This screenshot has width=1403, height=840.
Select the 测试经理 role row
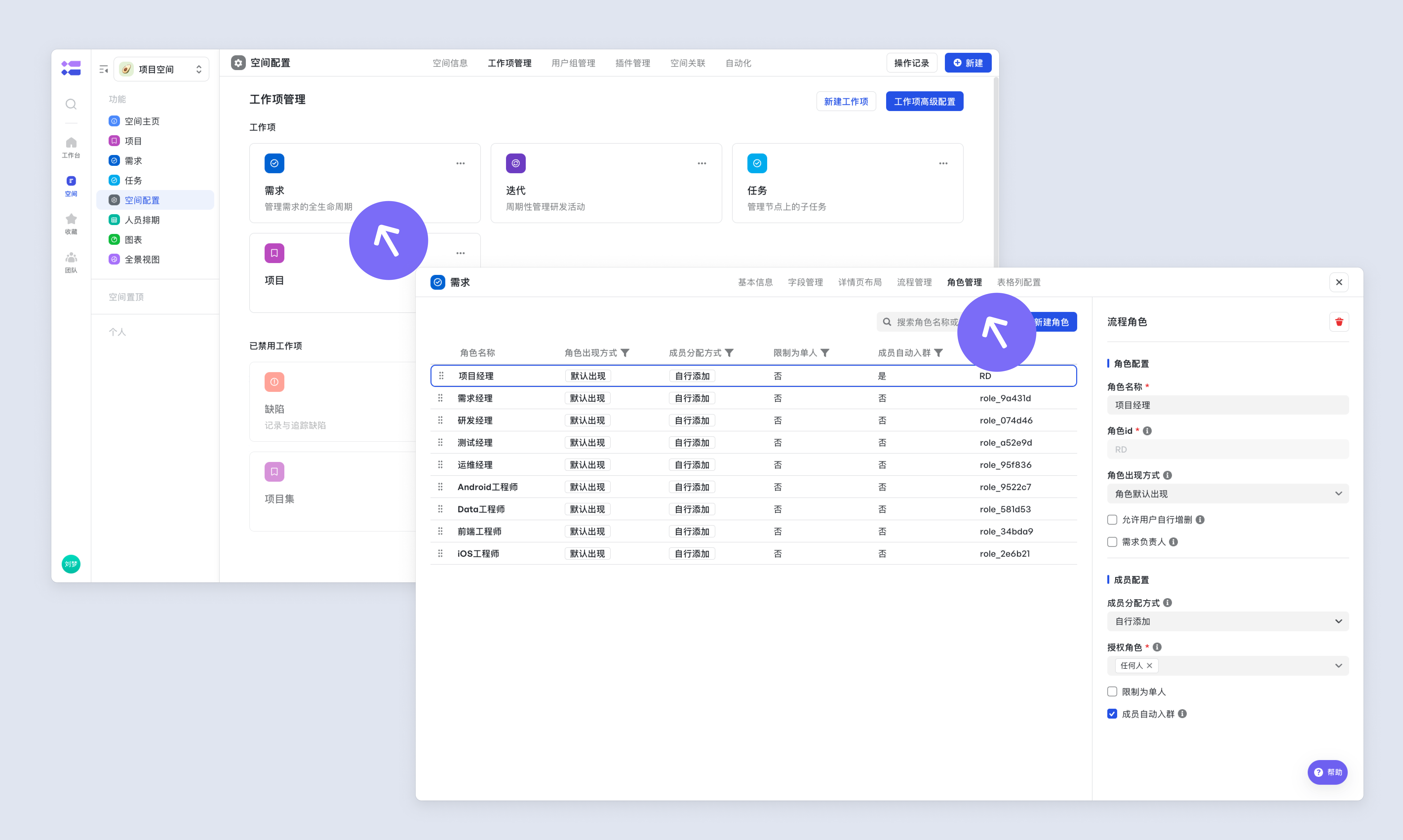point(753,443)
